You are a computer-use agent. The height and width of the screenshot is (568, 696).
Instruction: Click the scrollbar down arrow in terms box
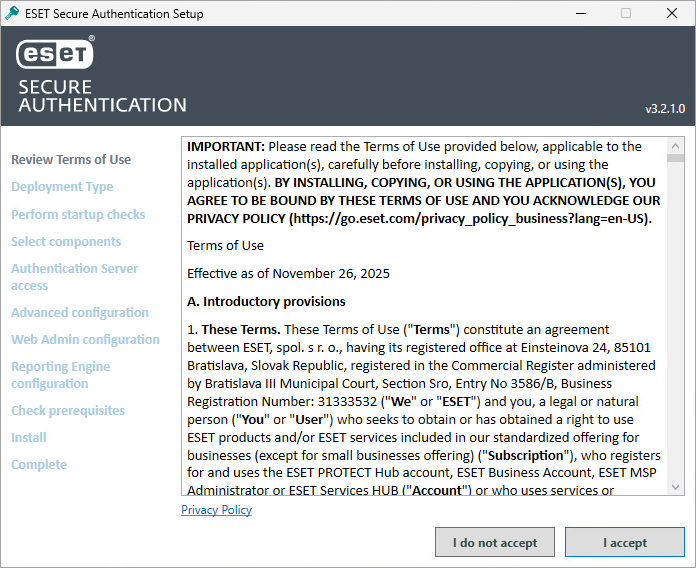[x=676, y=487]
